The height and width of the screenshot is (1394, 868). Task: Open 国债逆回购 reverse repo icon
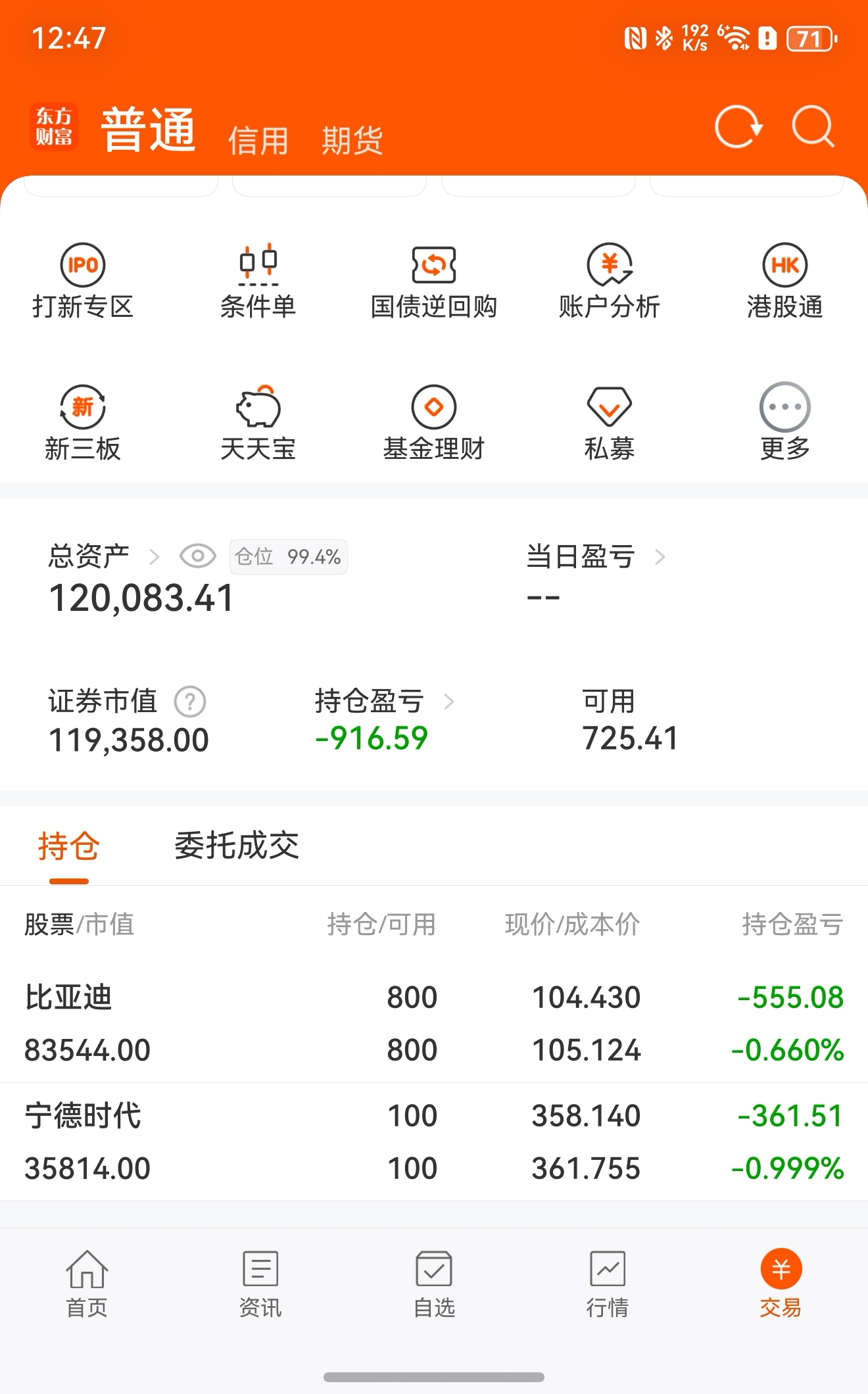[434, 265]
